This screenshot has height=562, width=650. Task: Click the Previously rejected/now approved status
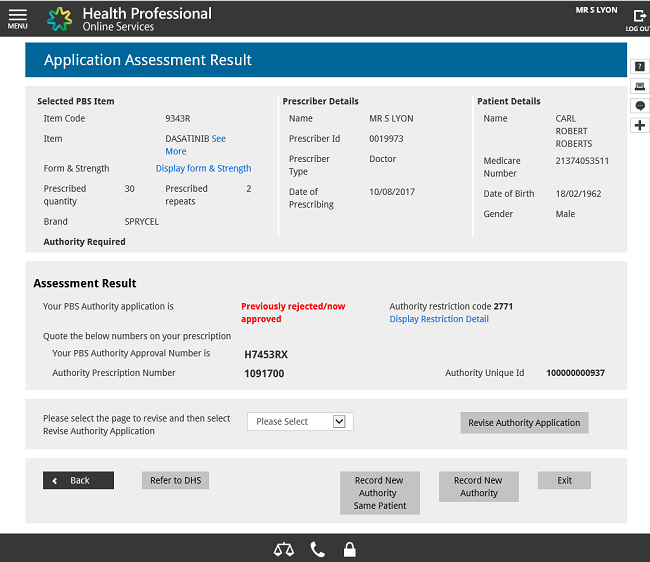(293, 312)
